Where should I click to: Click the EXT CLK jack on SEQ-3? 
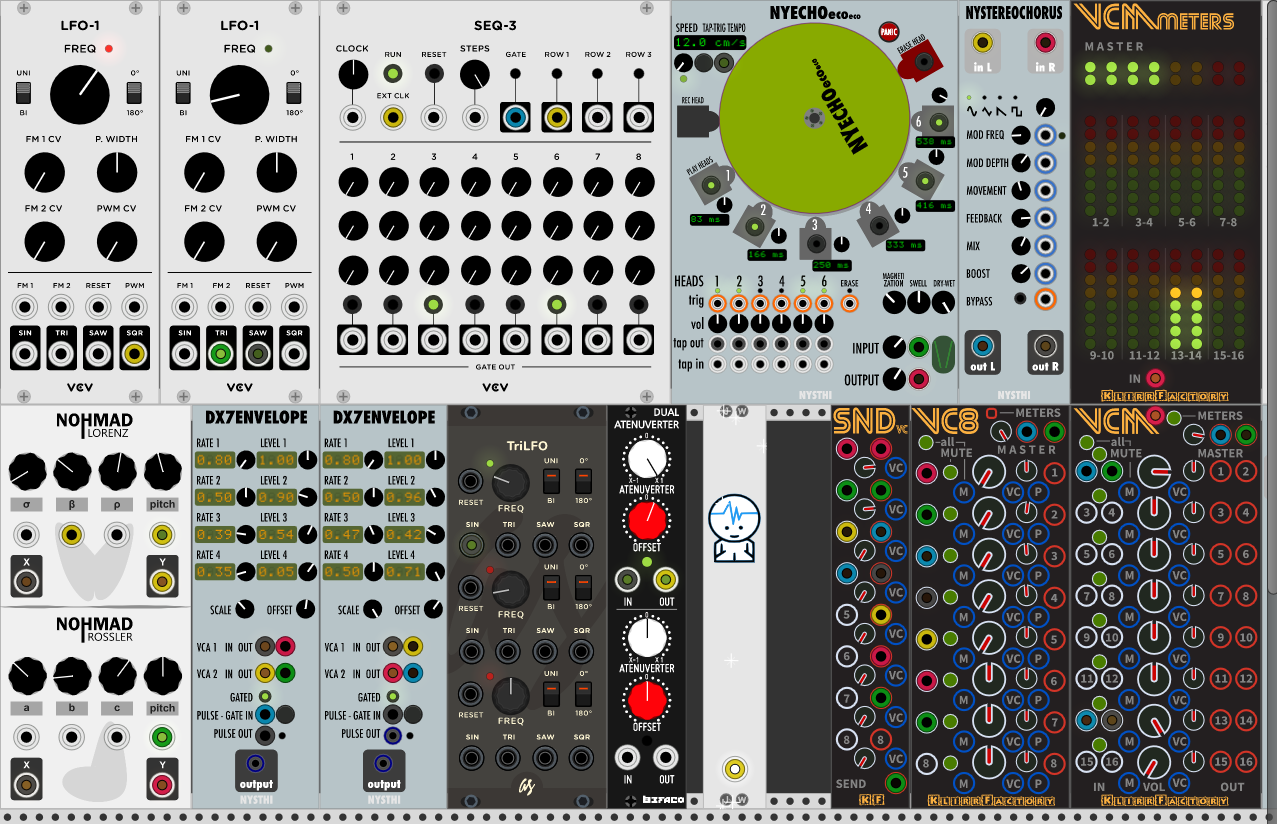coord(393,118)
